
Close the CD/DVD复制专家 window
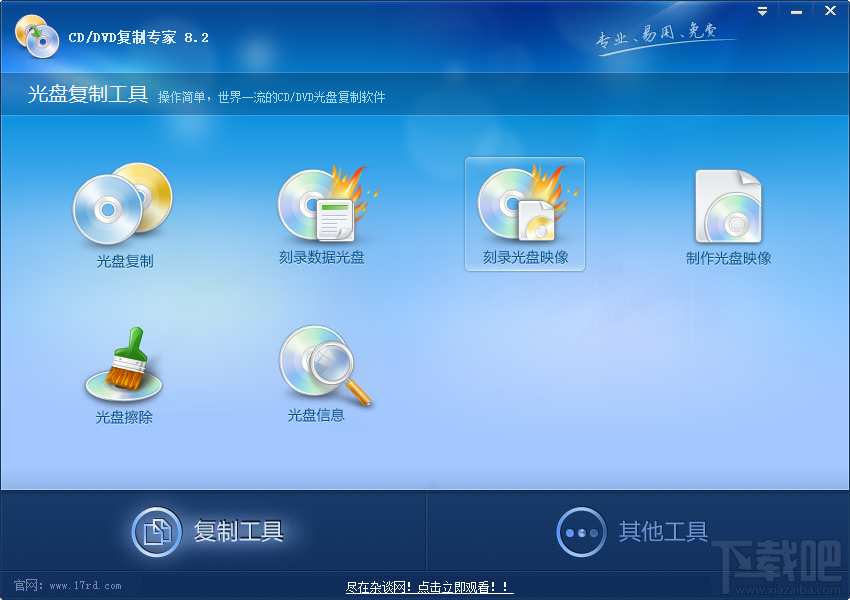(x=830, y=11)
